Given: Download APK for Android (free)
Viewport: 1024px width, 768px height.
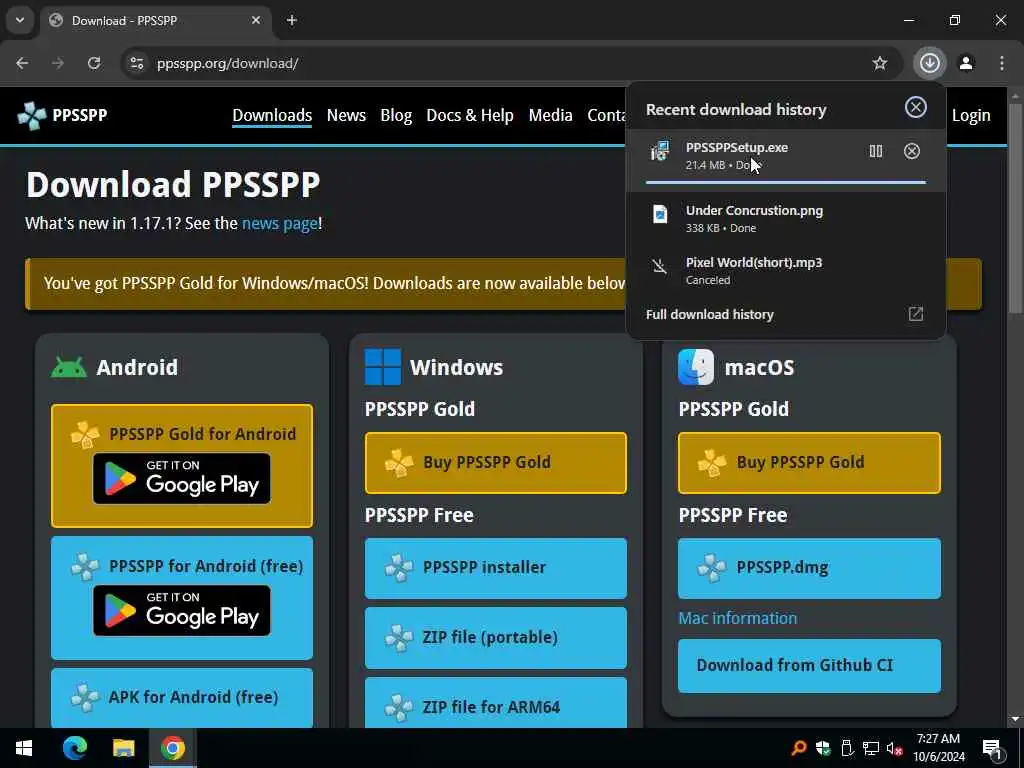Looking at the screenshot, I should click(x=182, y=697).
